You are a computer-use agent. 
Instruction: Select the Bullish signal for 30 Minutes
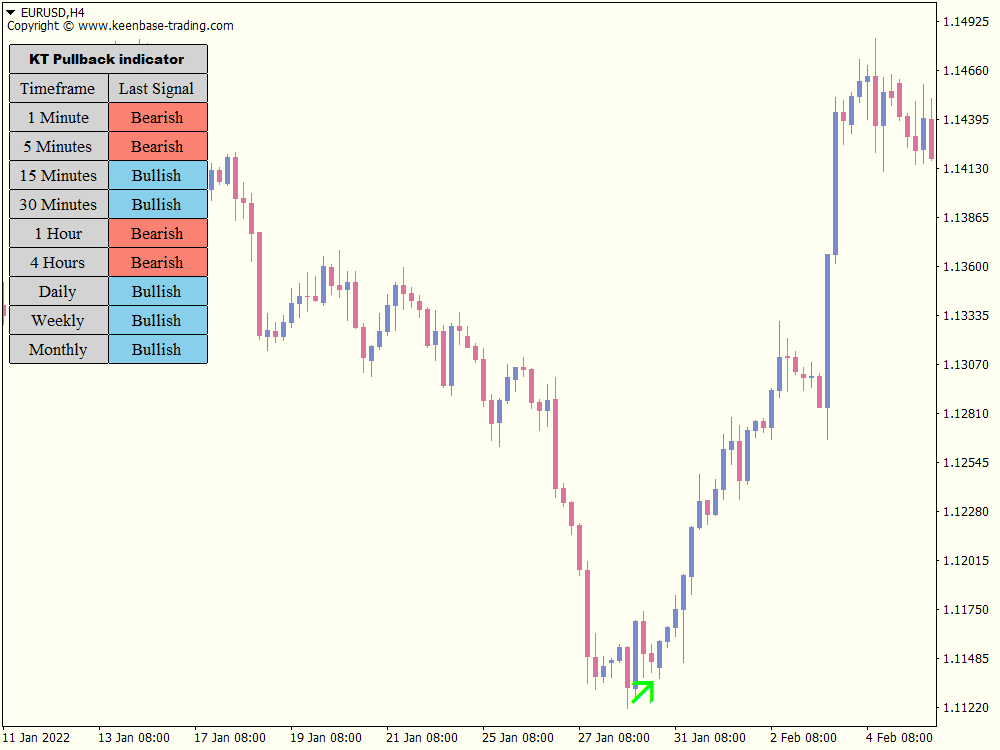click(157, 204)
